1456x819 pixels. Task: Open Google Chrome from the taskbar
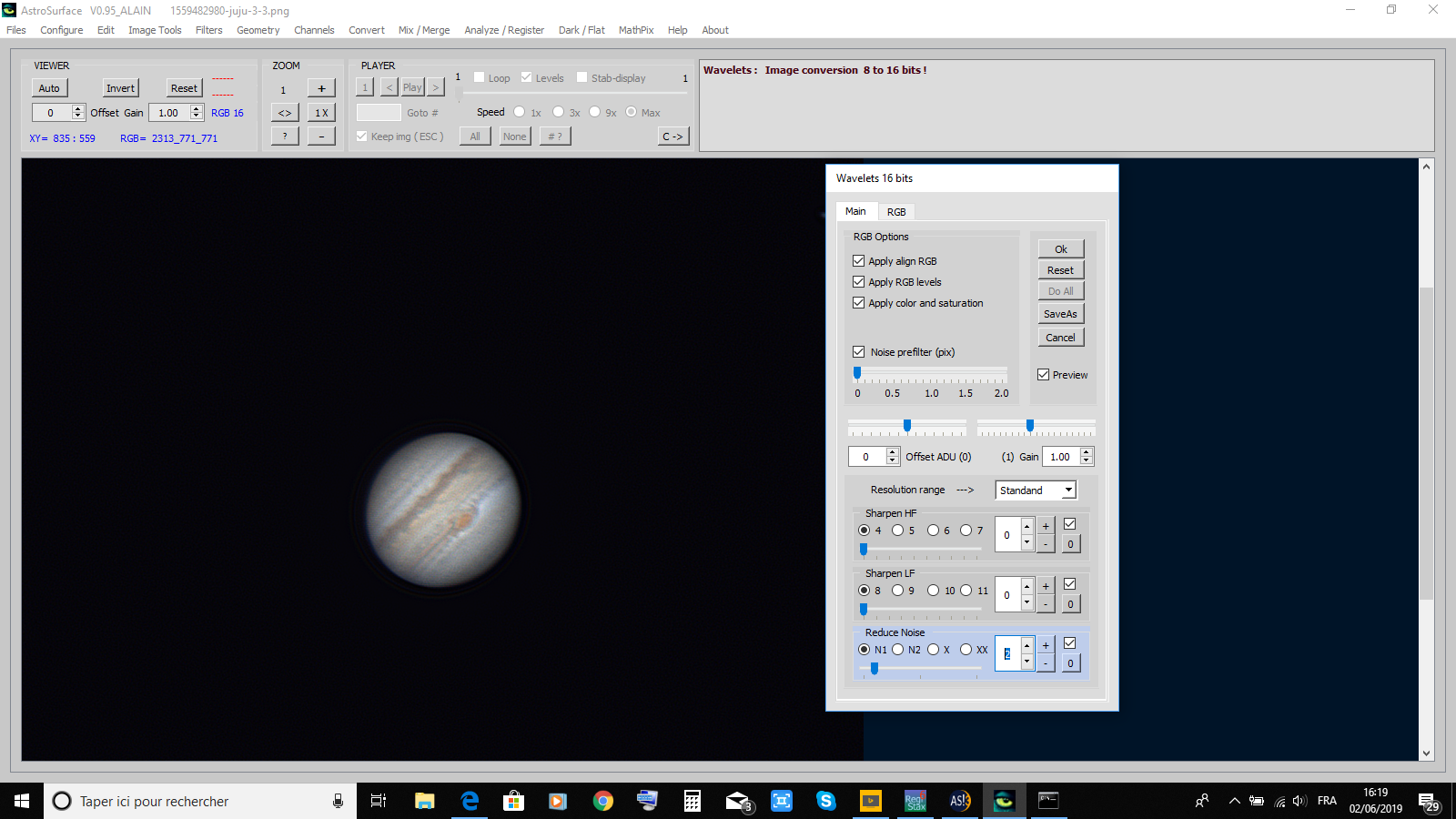[602, 801]
